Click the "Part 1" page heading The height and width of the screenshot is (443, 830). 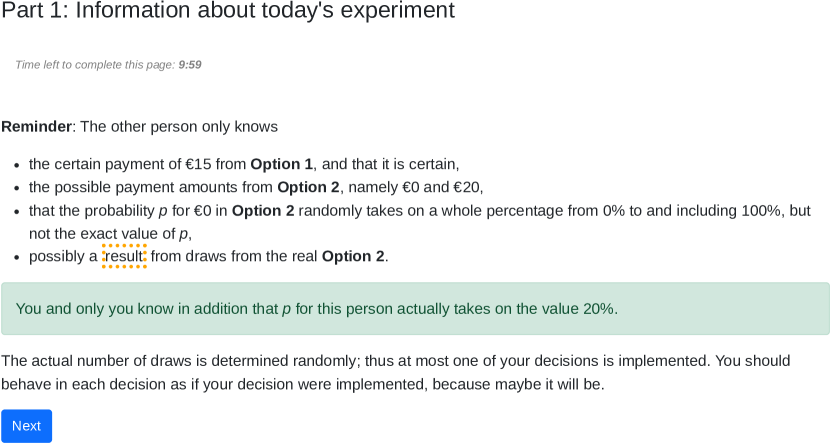tap(228, 11)
